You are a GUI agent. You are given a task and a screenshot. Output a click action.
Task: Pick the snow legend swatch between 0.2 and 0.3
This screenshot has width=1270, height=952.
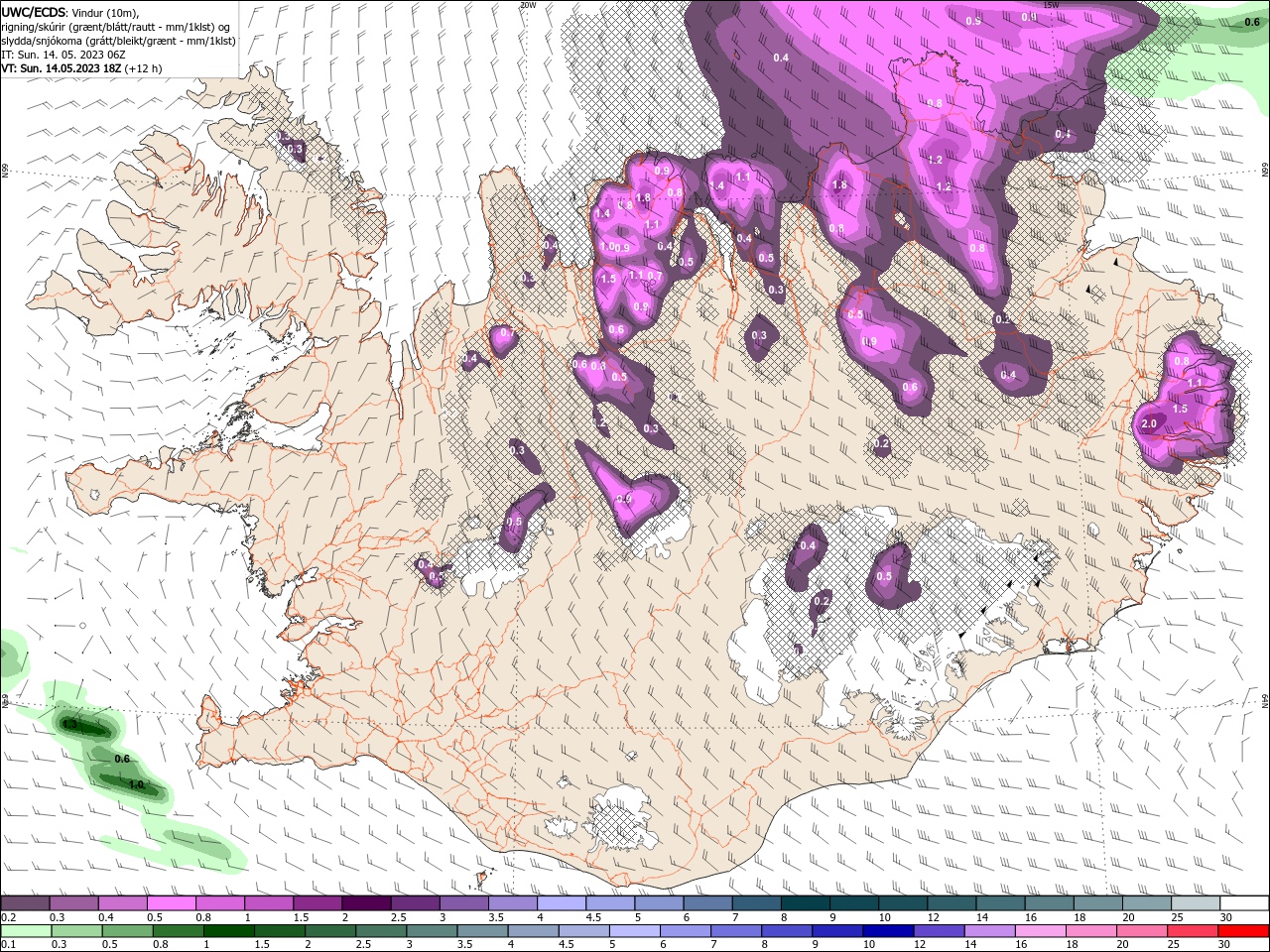click(x=25, y=903)
